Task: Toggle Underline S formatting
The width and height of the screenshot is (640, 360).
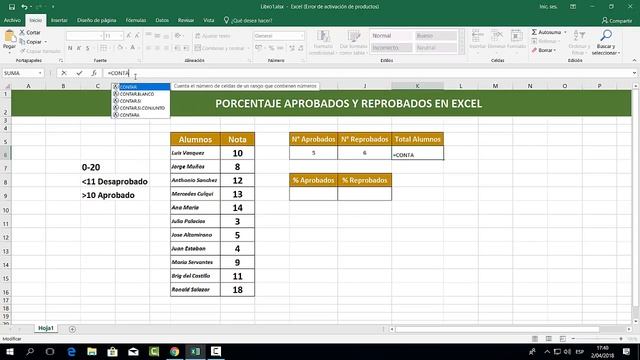Action: (x=88, y=48)
